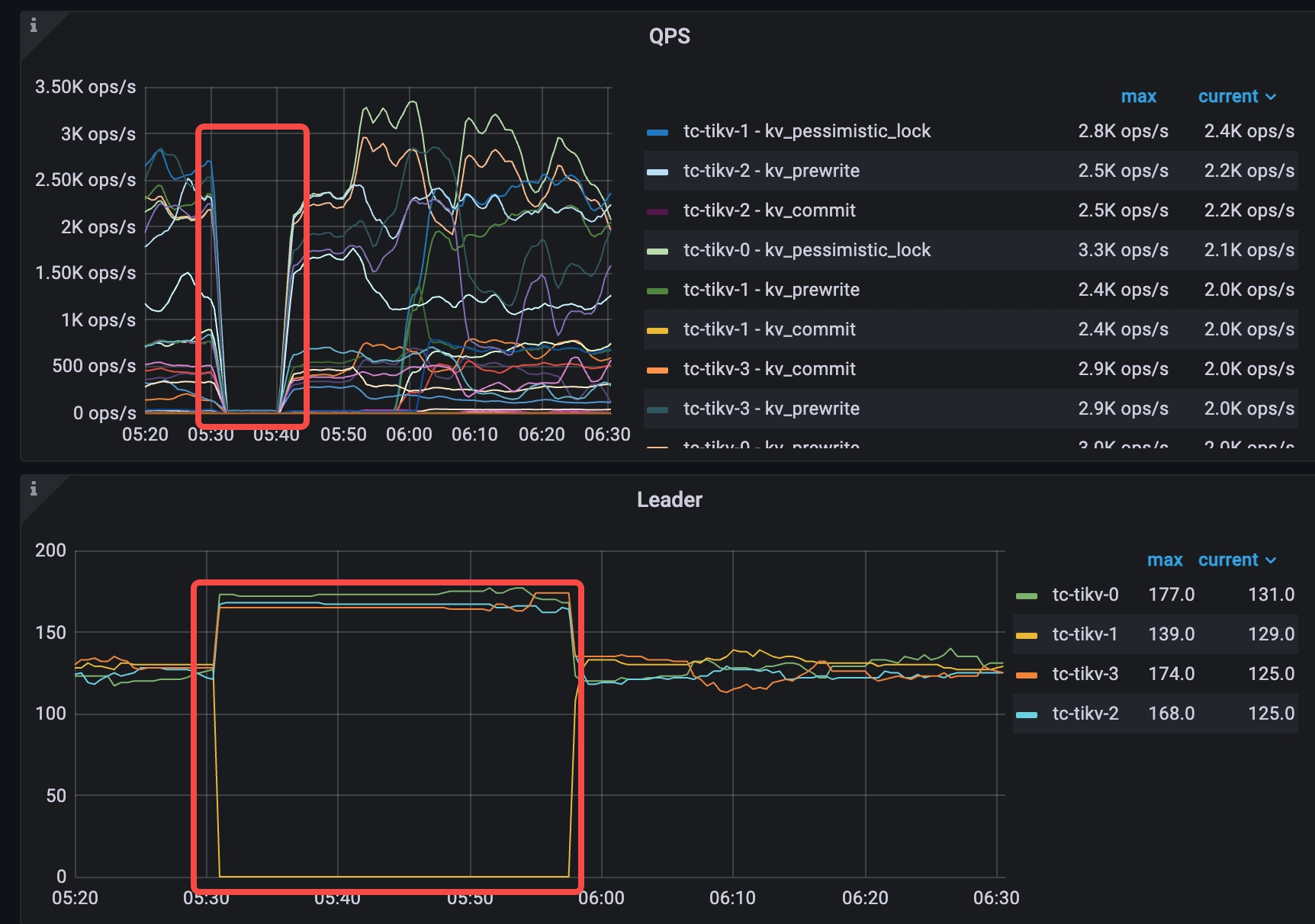Toggle the tc-tikv-2 - kv_prewrite series visibility
This screenshot has width=1315, height=924.
point(770,171)
